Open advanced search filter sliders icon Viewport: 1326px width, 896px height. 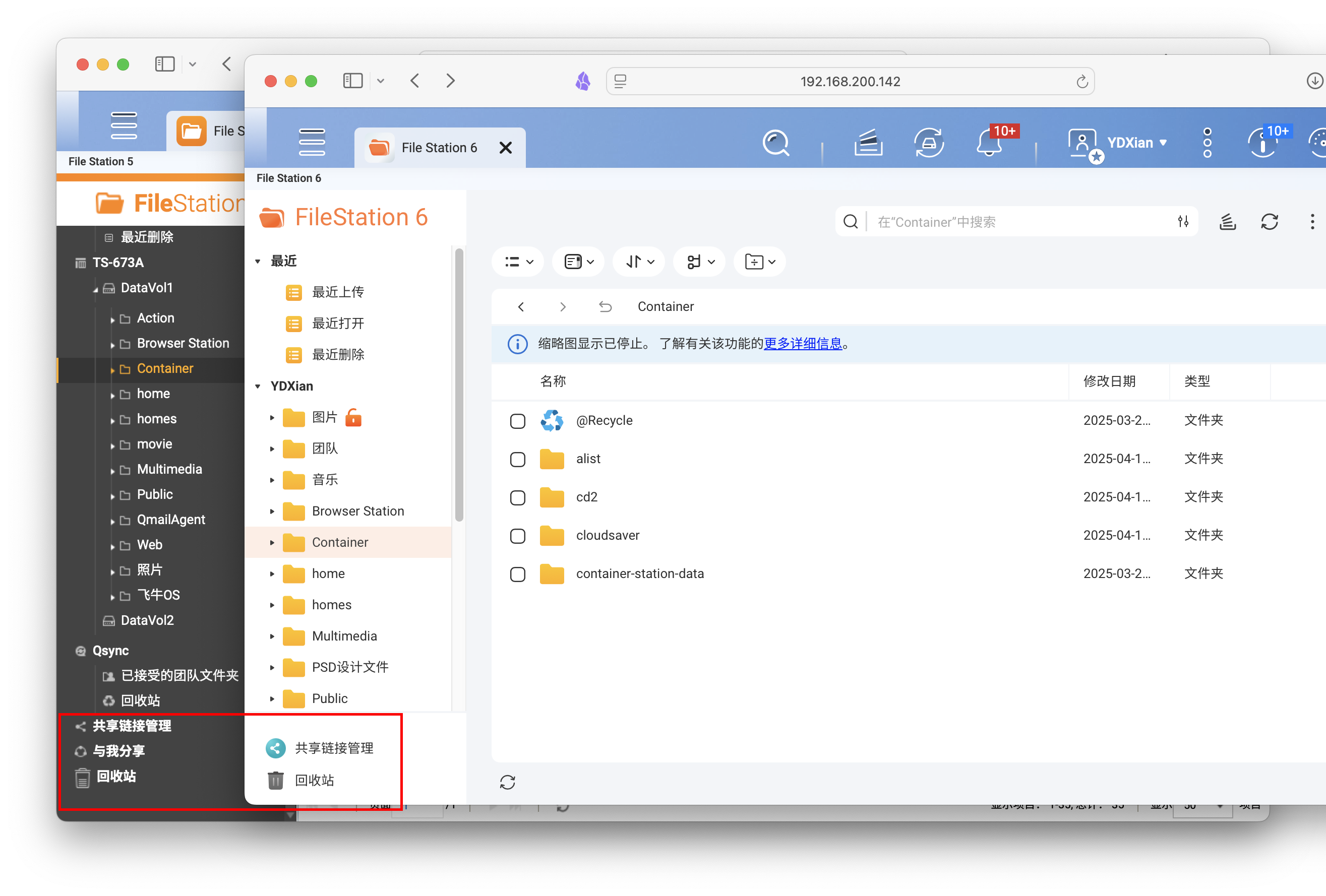coord(1183,221)
